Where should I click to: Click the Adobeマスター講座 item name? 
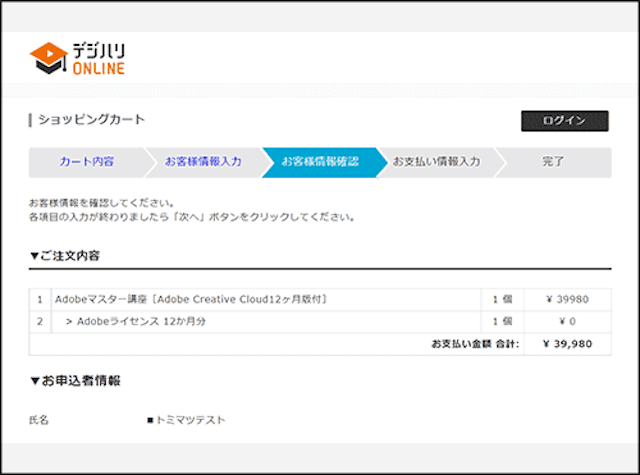tap(191, 300)
